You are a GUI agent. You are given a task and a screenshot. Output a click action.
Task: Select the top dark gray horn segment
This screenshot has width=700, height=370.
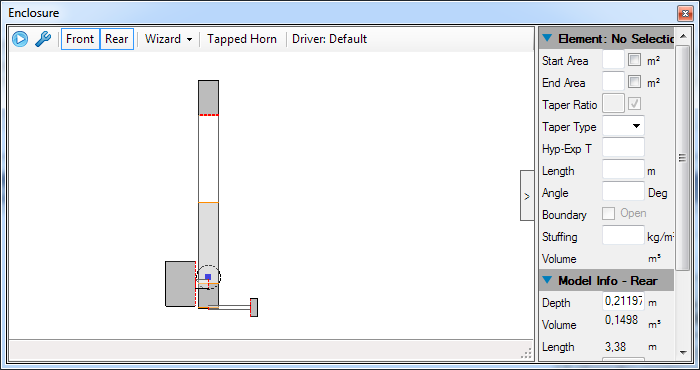click(208, 97)
